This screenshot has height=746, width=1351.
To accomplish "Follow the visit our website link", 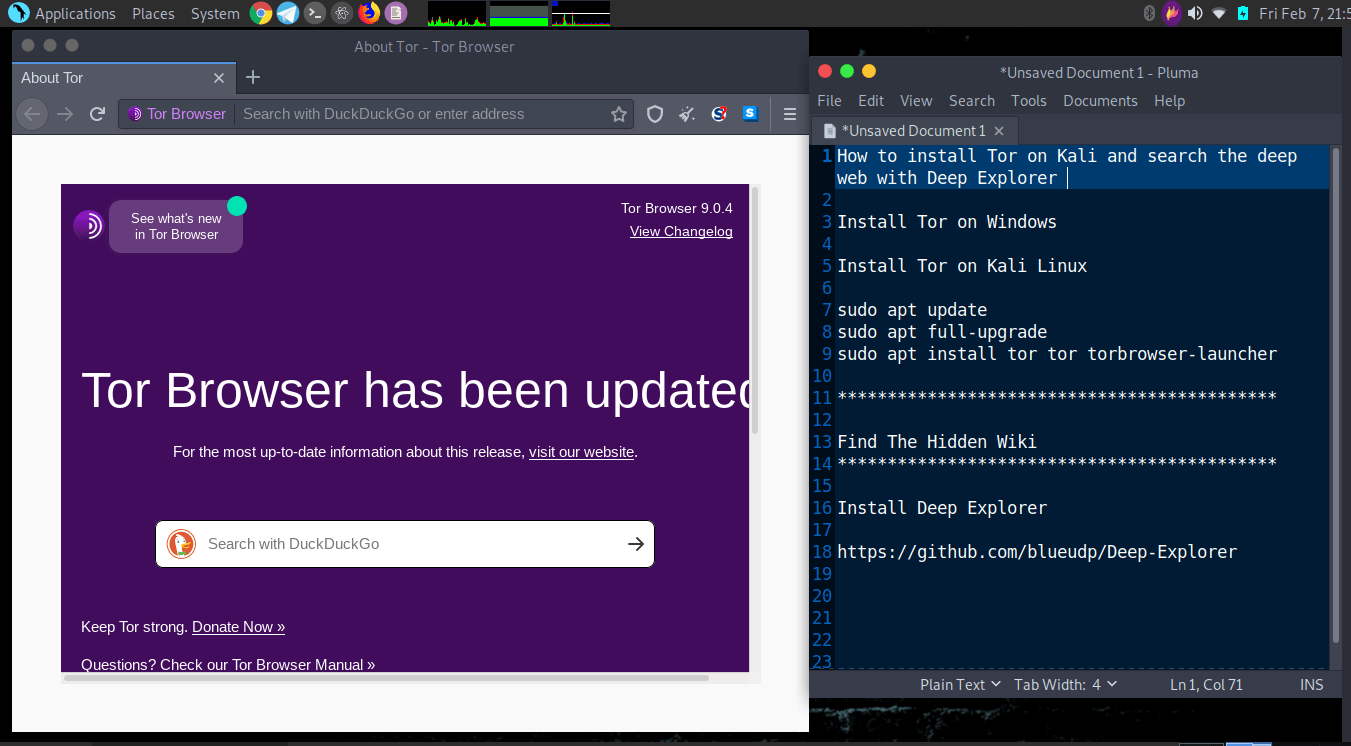I will 582,452.
